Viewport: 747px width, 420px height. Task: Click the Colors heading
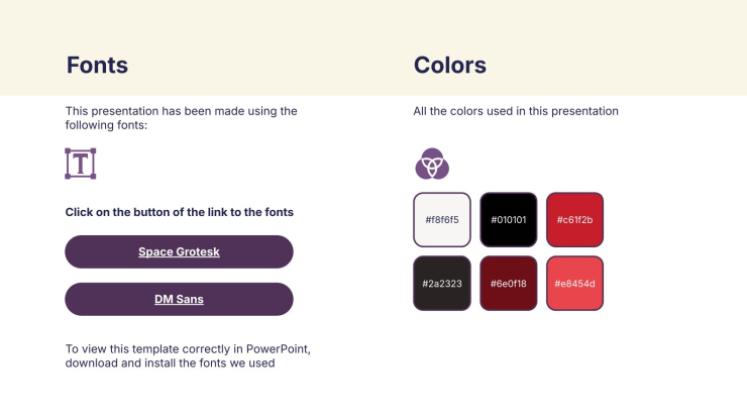pyautogui.click(x=450, y=66)
